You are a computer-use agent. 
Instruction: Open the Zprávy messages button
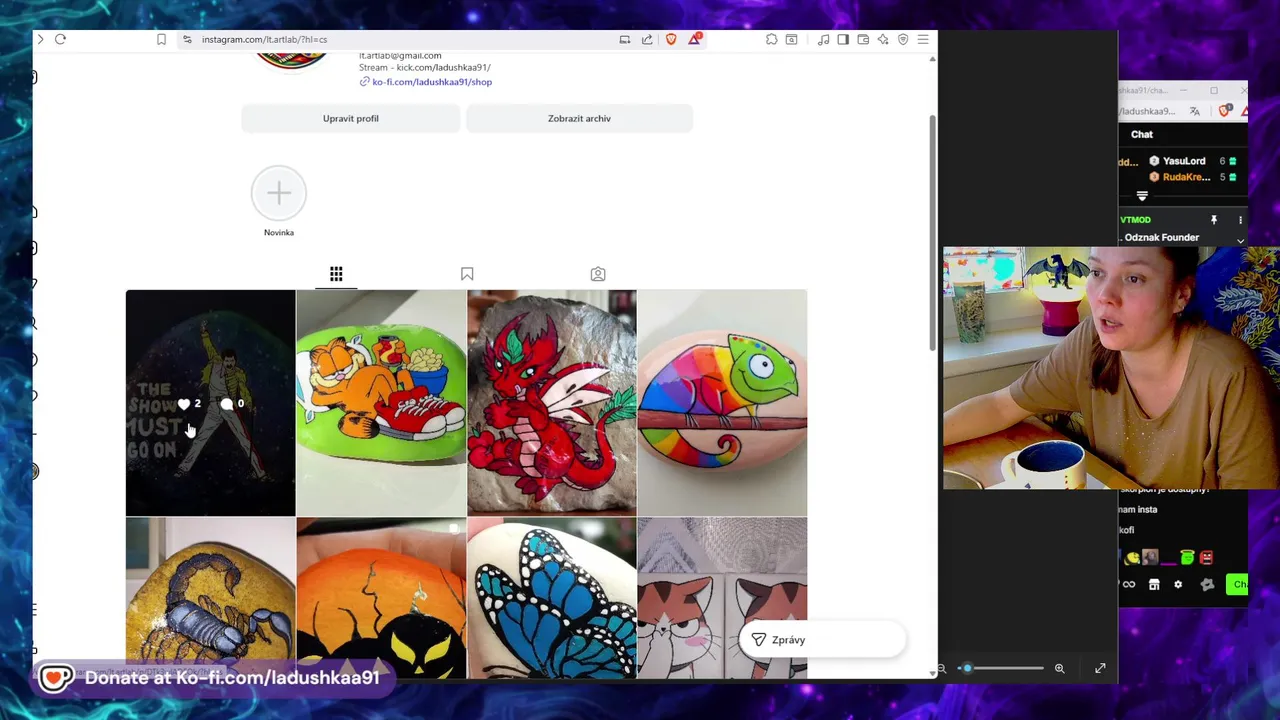822,640
